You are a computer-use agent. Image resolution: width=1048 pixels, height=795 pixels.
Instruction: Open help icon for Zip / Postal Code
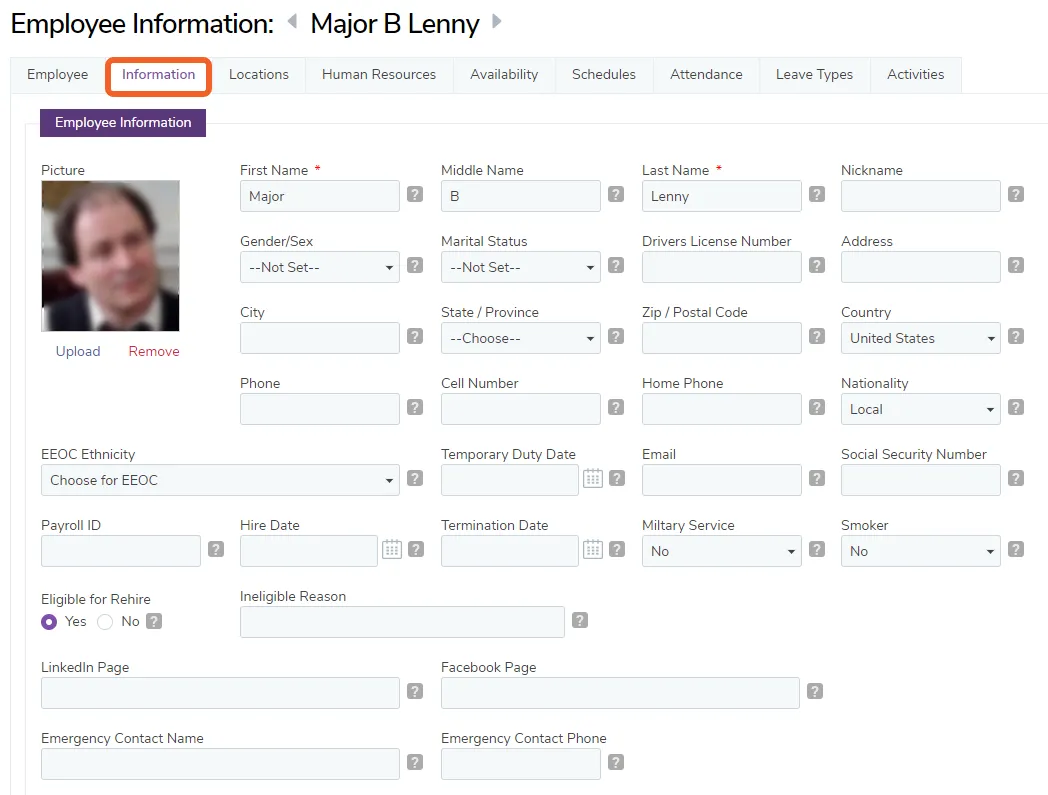pyautogui.click(x=817, y=336)
